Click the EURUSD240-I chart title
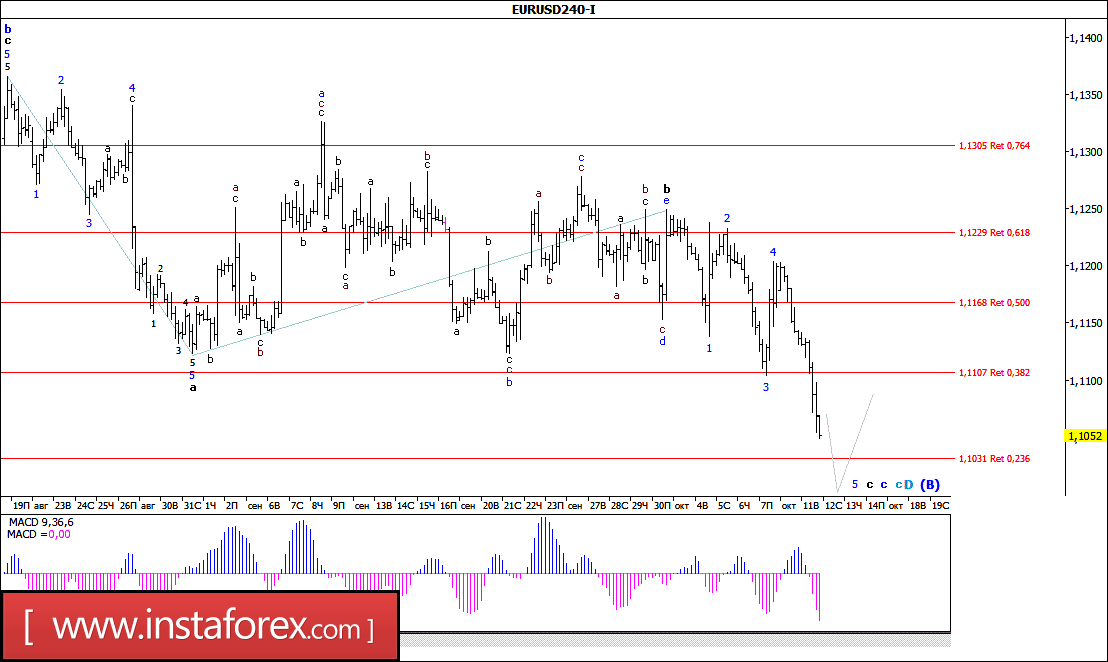 pyautogui.click(x=553, y=9)
